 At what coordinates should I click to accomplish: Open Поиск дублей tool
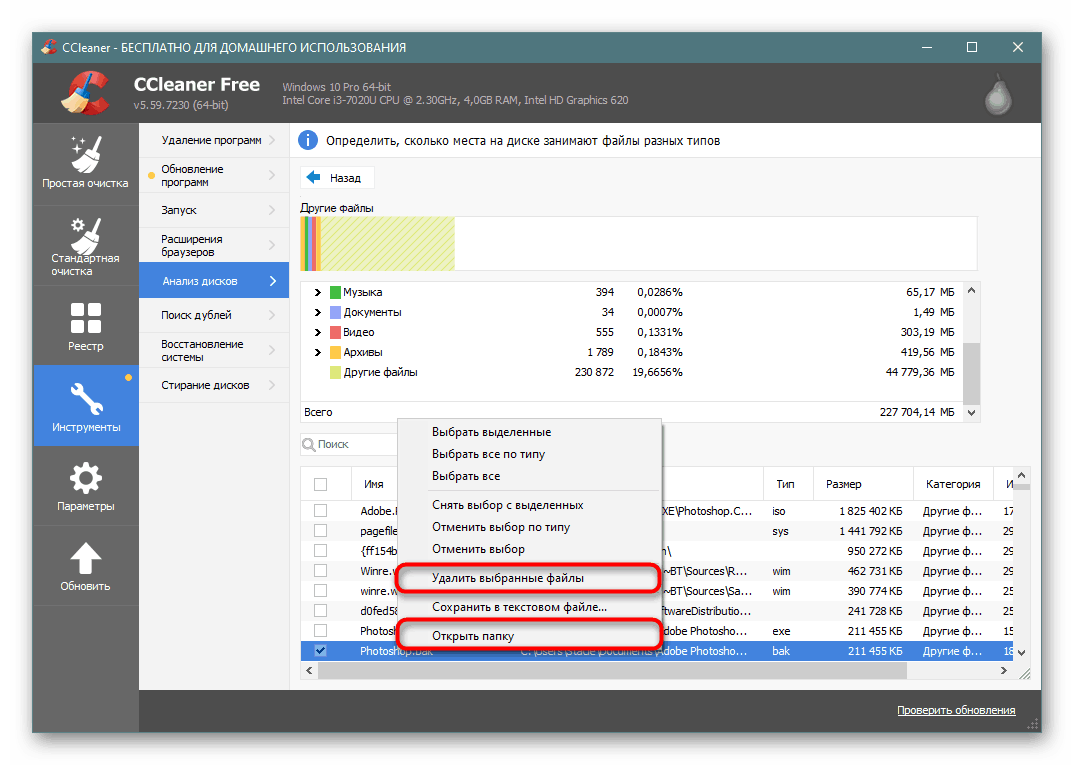[x=214, y=315]
